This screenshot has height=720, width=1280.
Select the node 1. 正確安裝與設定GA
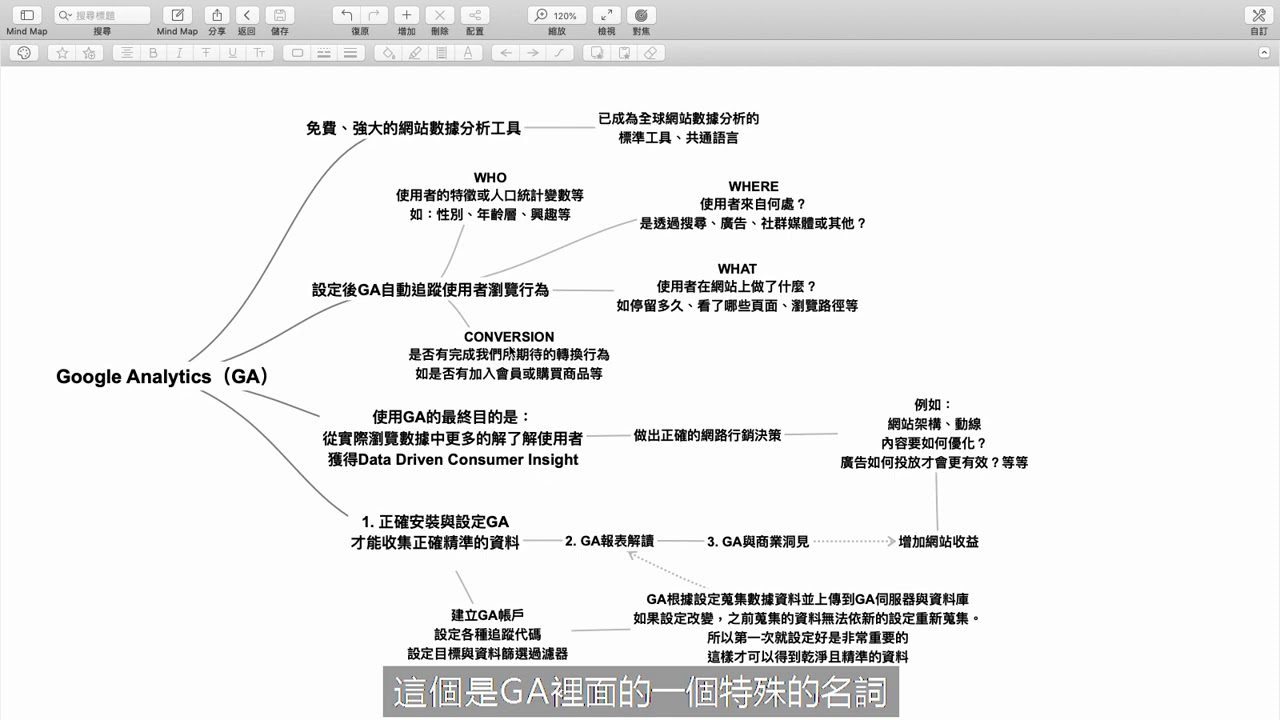click(x=435, y=532)
